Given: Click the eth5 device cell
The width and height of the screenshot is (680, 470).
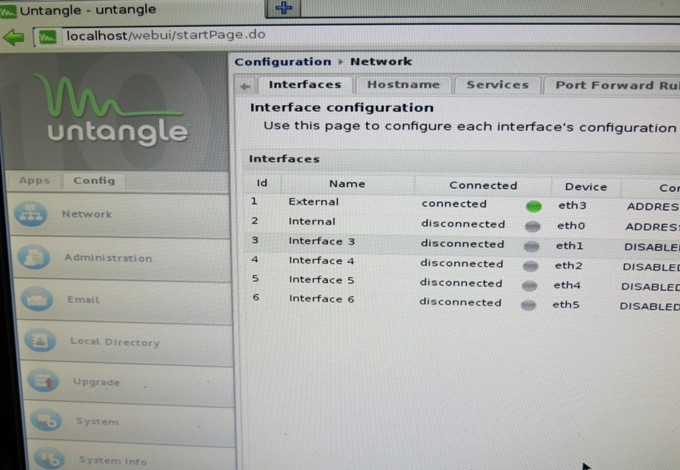Looking at the screenshot, I should 566,305.
